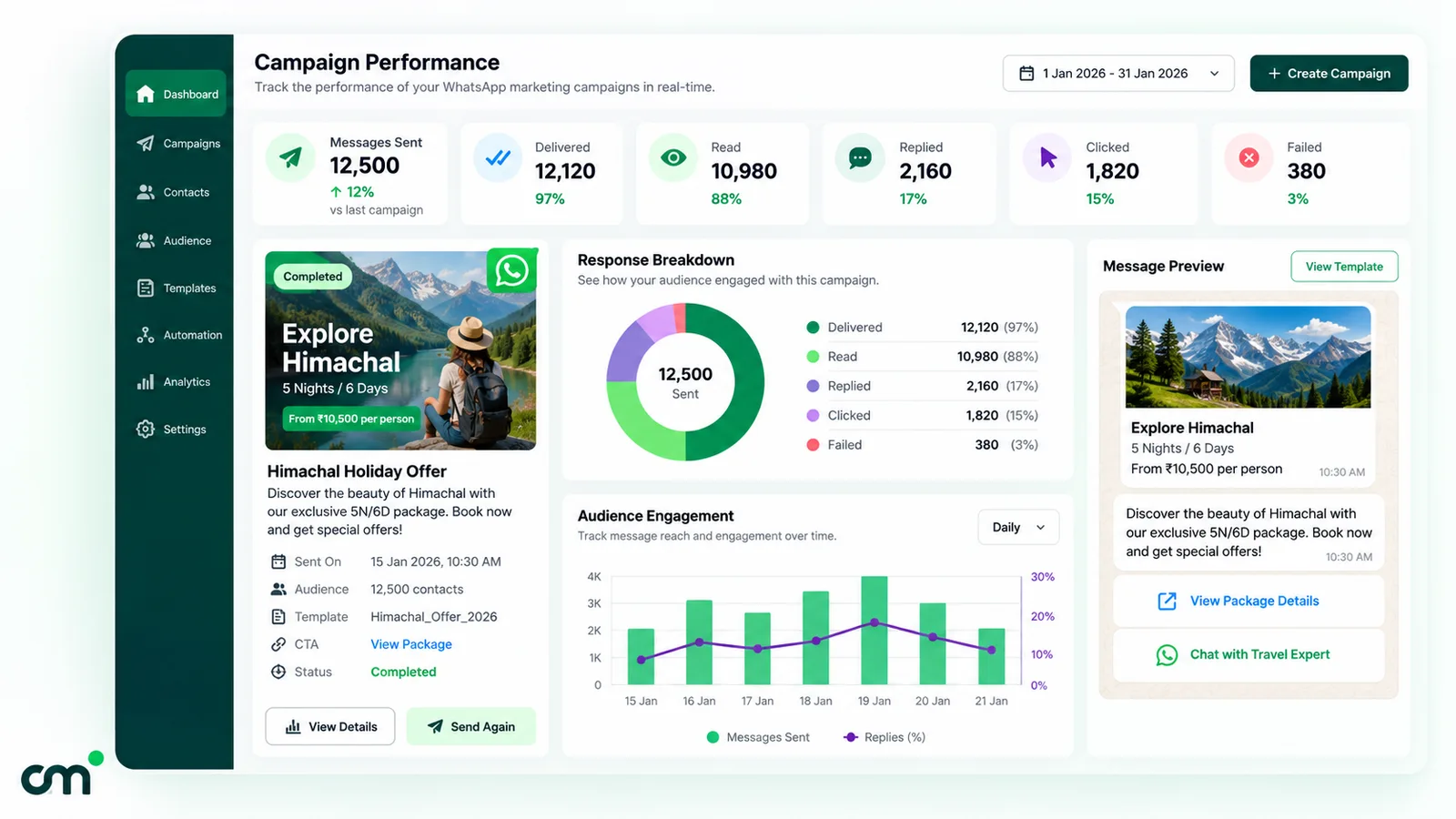Screen dimensions: 1456x819
Task: Expand the Daily interval dropdown
Action: 1018,527
